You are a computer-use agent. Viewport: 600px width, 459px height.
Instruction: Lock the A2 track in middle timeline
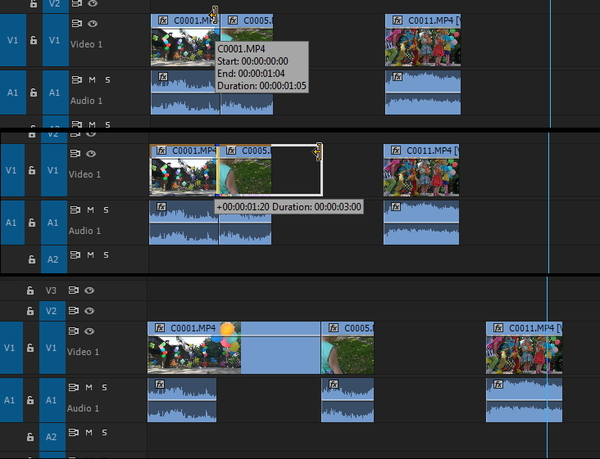point(33,256)
